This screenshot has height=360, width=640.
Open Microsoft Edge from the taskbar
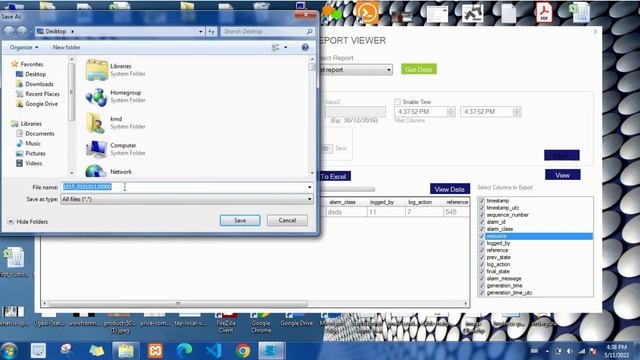click(184, 351)
